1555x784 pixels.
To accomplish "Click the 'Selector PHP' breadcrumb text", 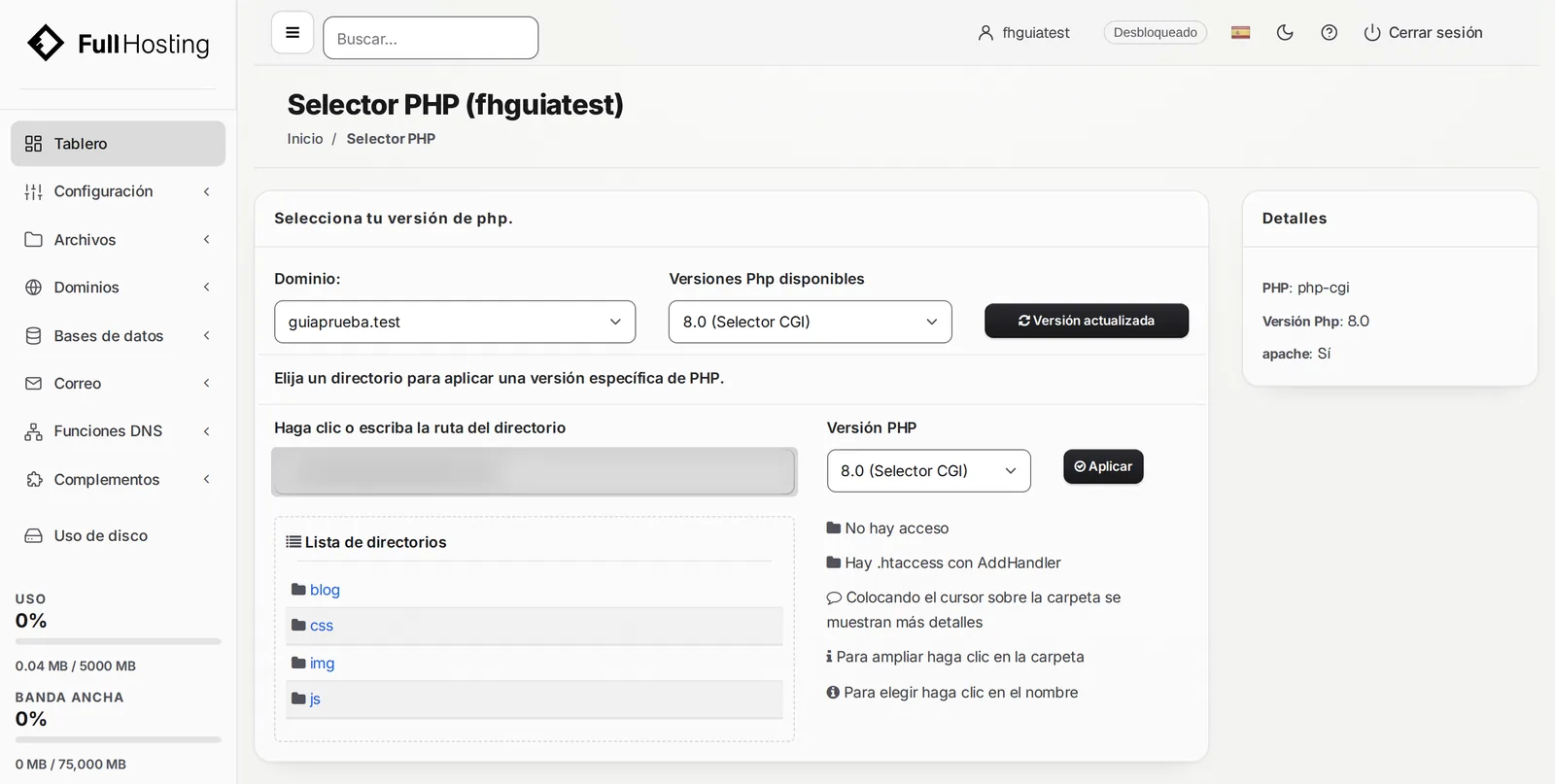I will pyautogui.click(x=391, y=139).
